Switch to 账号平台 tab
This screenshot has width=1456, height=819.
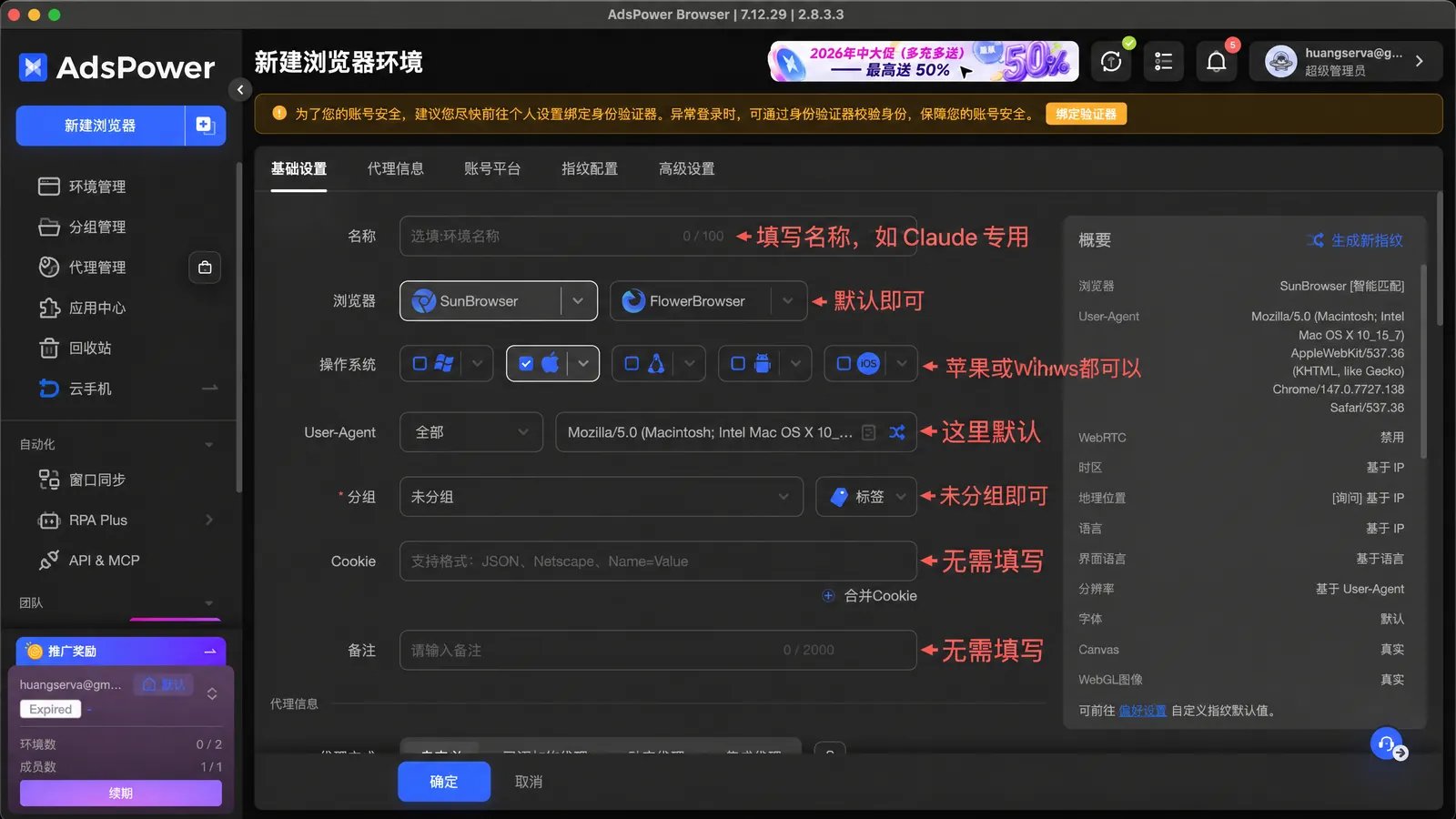[x=492, y=169]
